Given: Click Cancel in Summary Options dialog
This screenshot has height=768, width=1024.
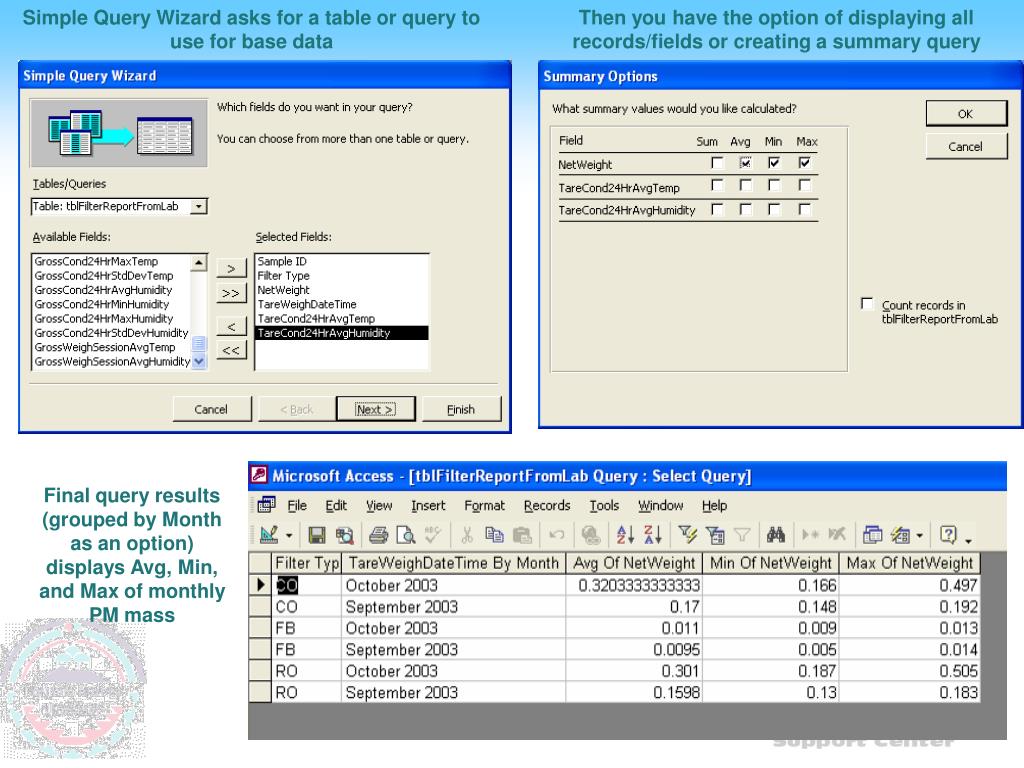Looking at the screenshot, I should tap(966, 146).
